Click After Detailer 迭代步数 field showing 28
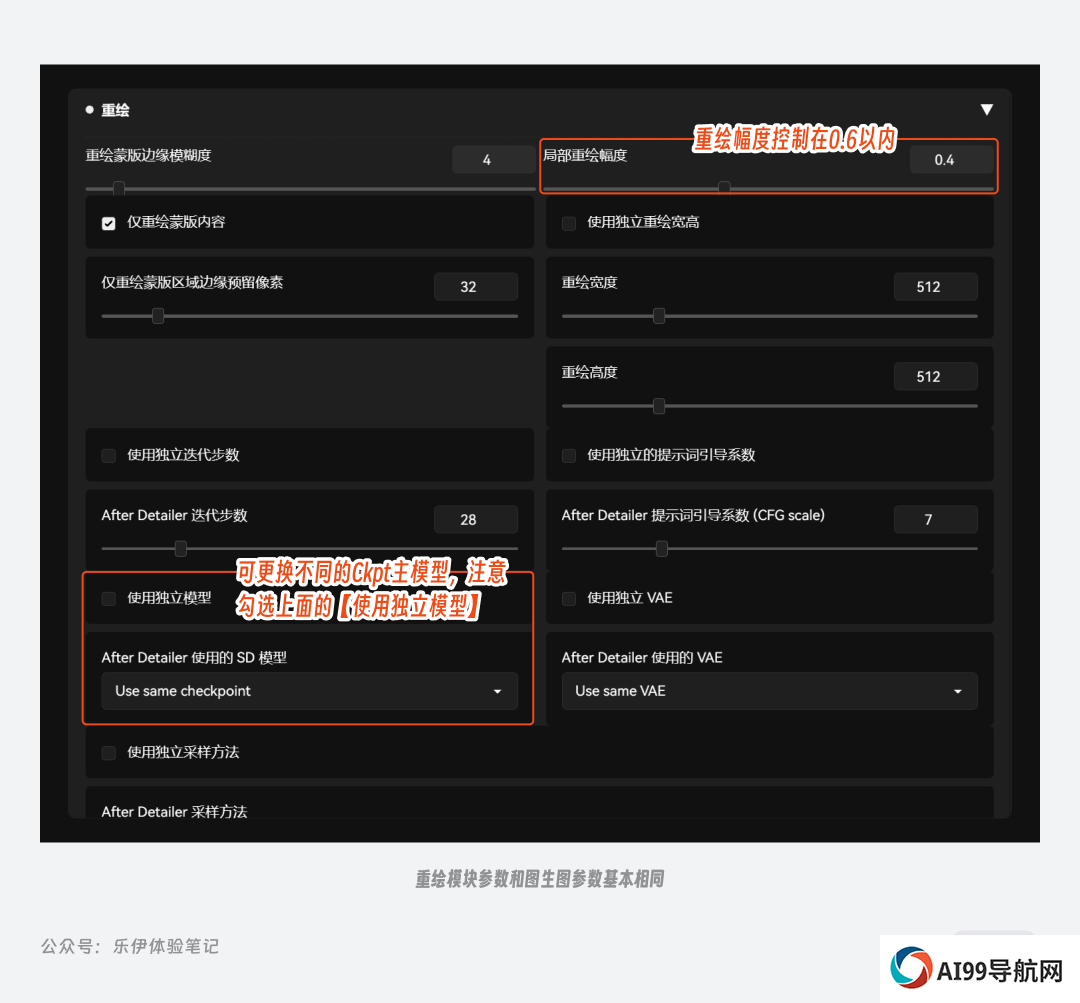 (476, 519)
